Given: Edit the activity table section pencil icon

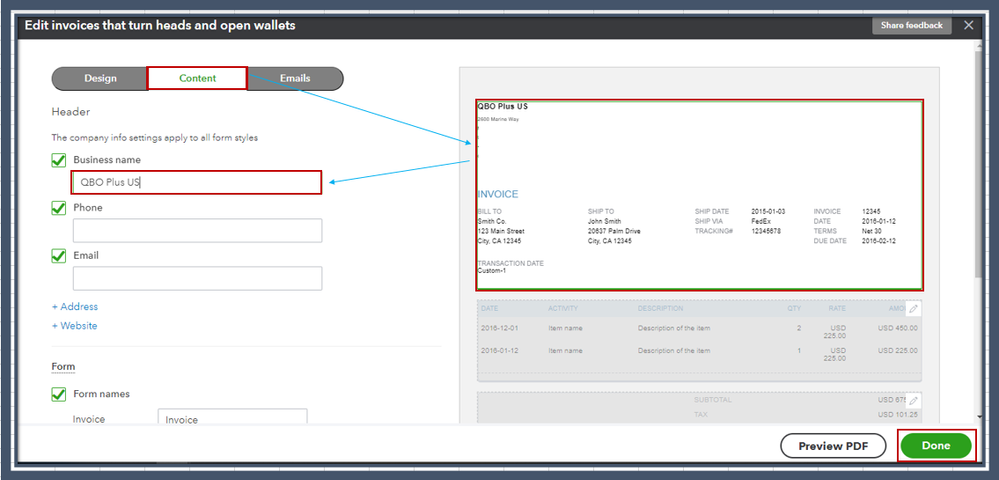Looking at the screenshot, I should coord(914,309).
